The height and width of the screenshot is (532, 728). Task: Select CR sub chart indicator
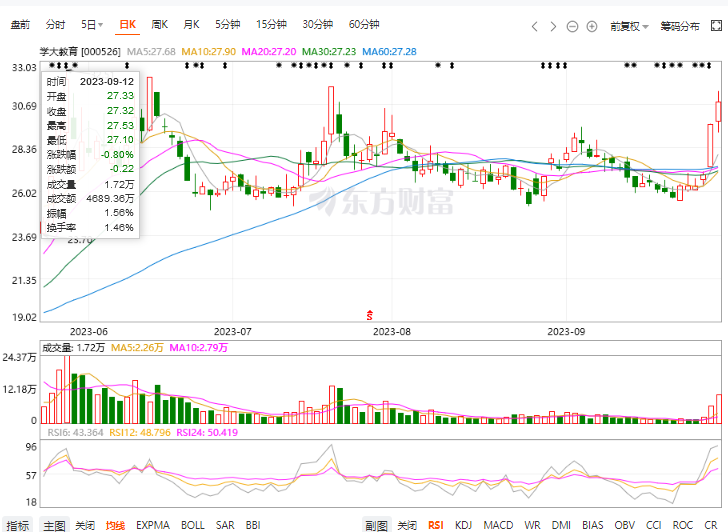tap(710, 525)
